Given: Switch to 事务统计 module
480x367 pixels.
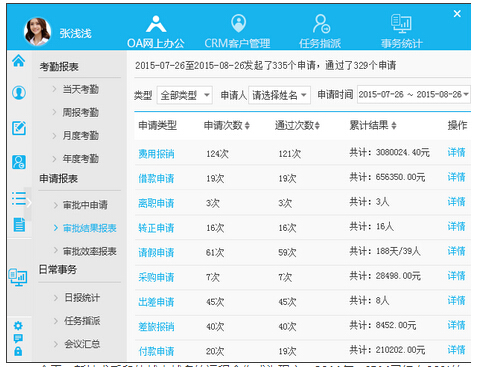Looking at the screenshot, I should pyautogui.click(x=402, y=32).
